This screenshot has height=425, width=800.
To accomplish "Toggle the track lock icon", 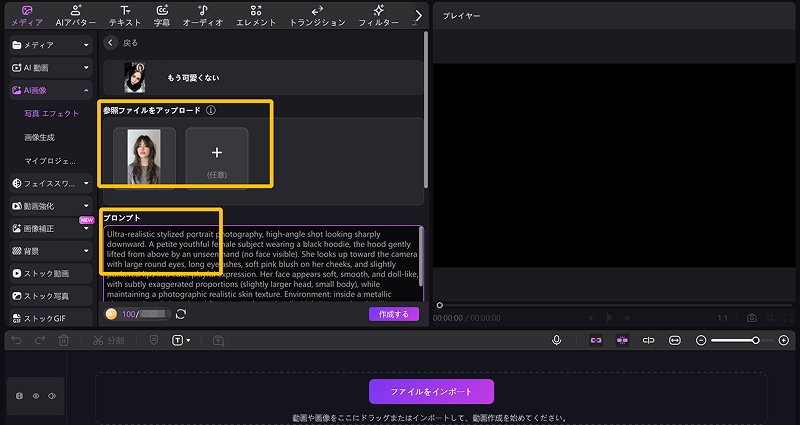I will [19, 396].
